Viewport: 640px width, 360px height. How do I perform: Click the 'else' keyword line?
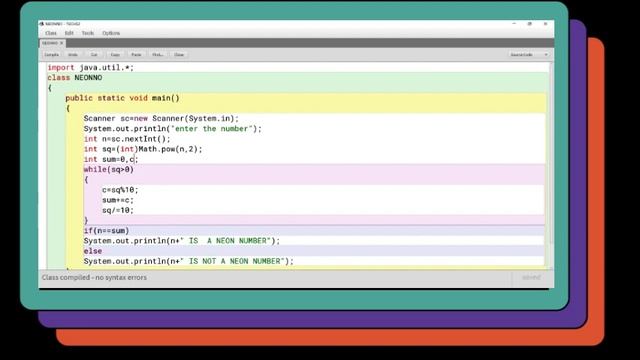[93, 251]
